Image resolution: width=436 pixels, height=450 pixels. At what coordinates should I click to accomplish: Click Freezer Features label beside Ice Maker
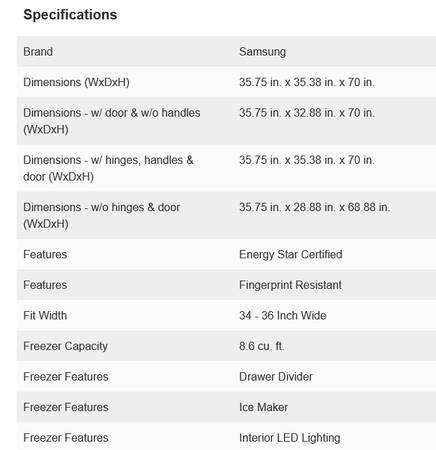66,407
